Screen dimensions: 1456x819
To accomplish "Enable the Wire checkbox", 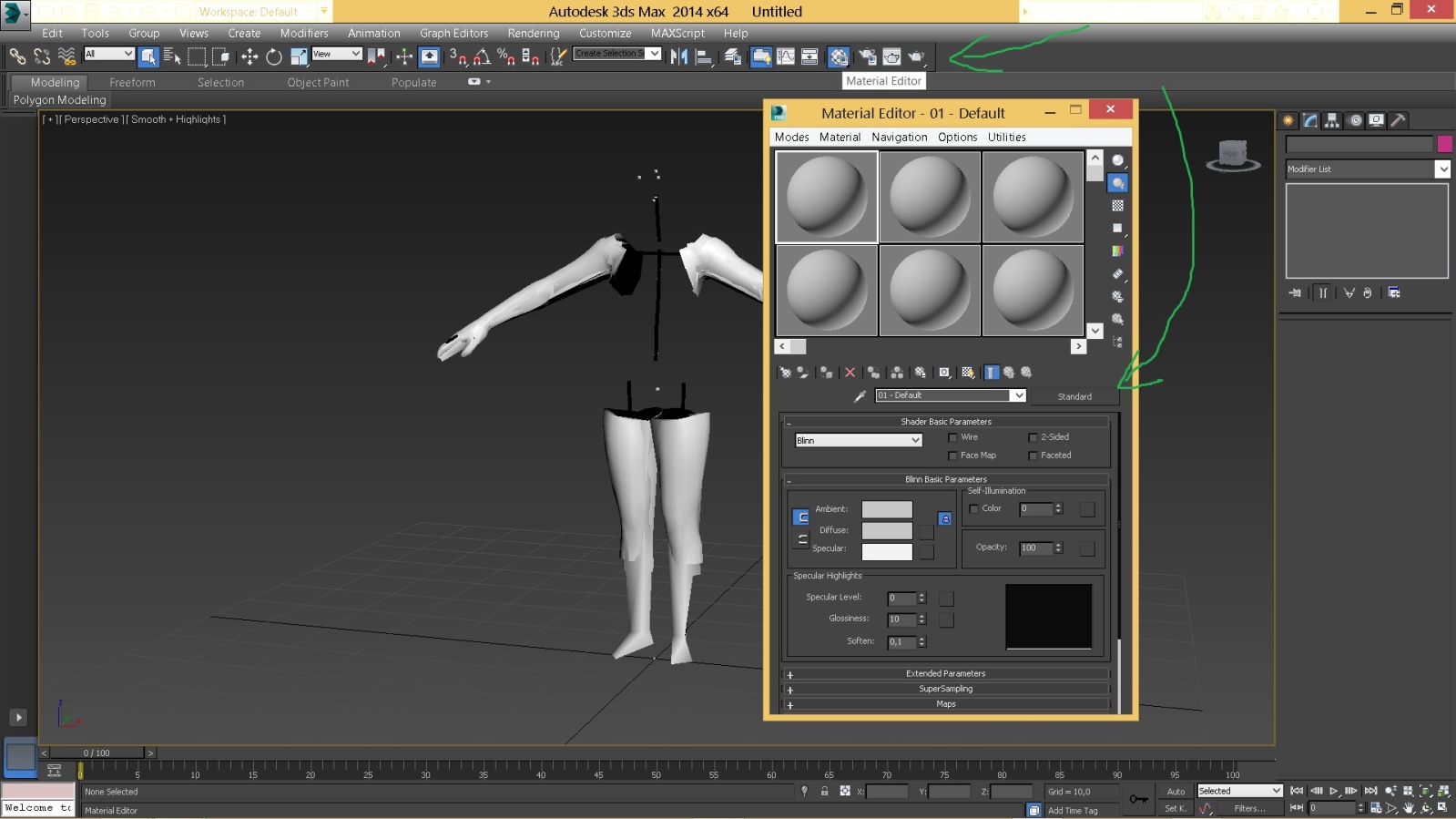I will (952, 437).
